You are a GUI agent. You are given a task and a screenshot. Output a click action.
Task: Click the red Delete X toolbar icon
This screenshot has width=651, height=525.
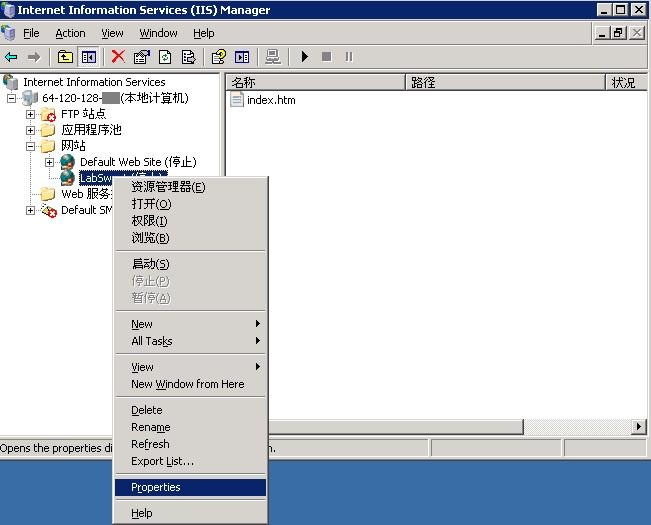pyautogui.click(x=118, y=56)
